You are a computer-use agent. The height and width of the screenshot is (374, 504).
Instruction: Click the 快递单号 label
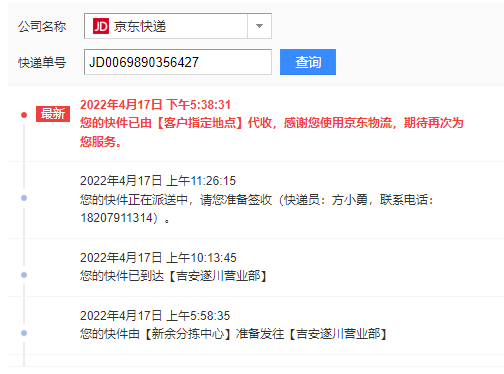pos(42,62)
